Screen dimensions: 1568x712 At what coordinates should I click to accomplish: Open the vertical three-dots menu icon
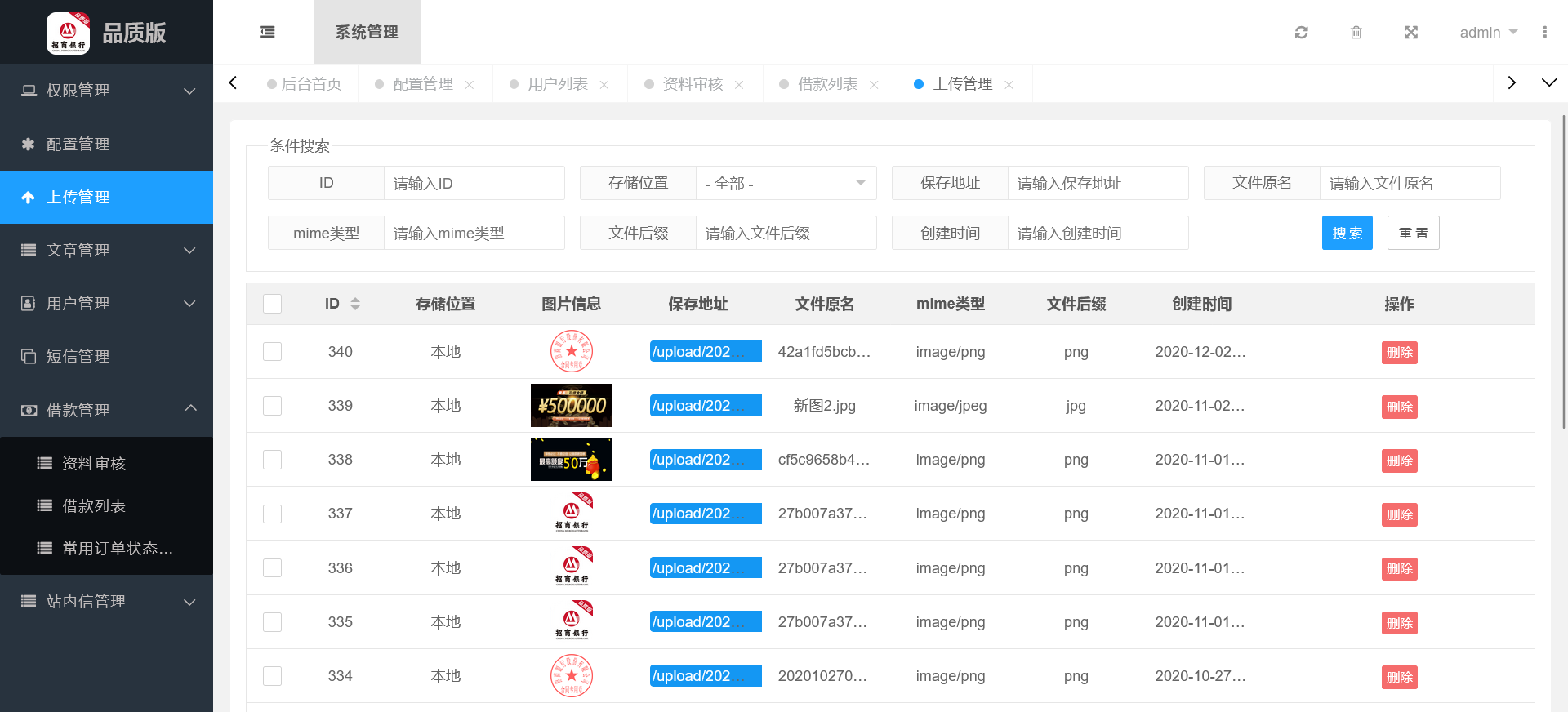coord(1544,32)
